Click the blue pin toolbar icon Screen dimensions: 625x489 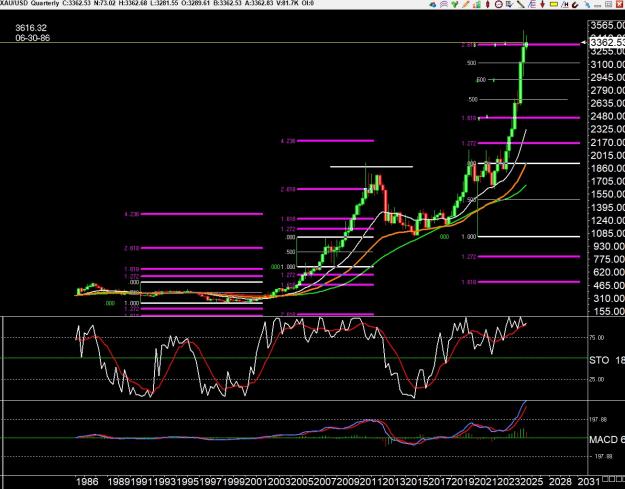click(587, 4)
